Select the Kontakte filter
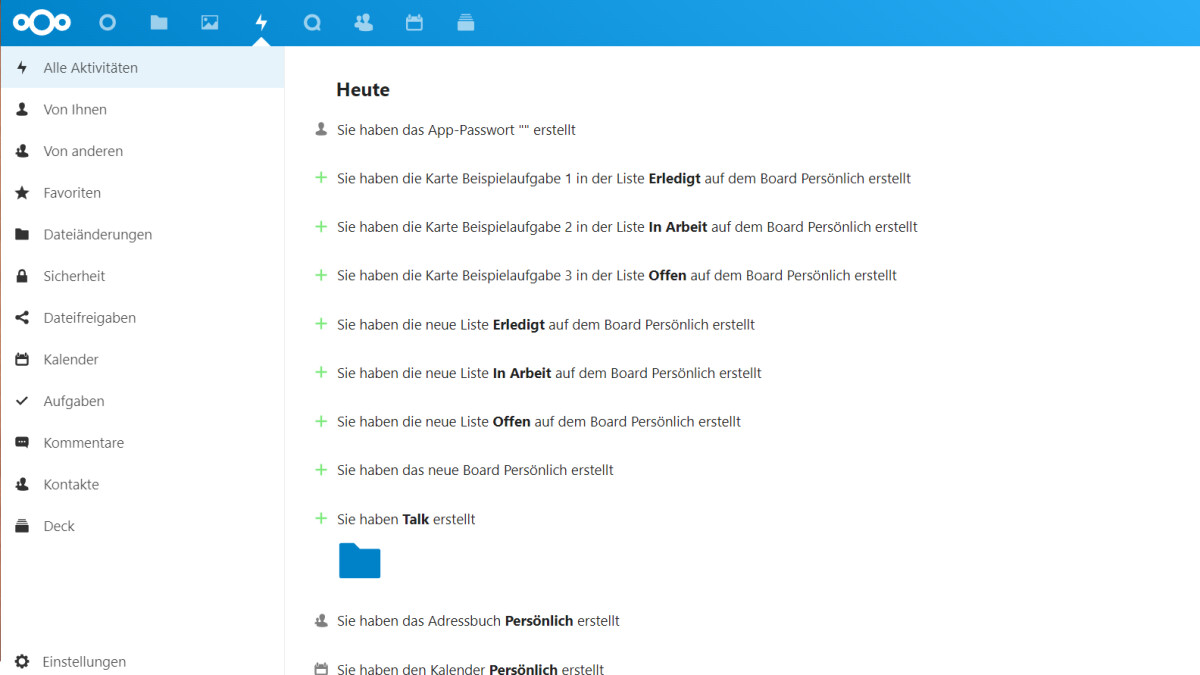Viewport: 1200px width, 675px height. 142,485
